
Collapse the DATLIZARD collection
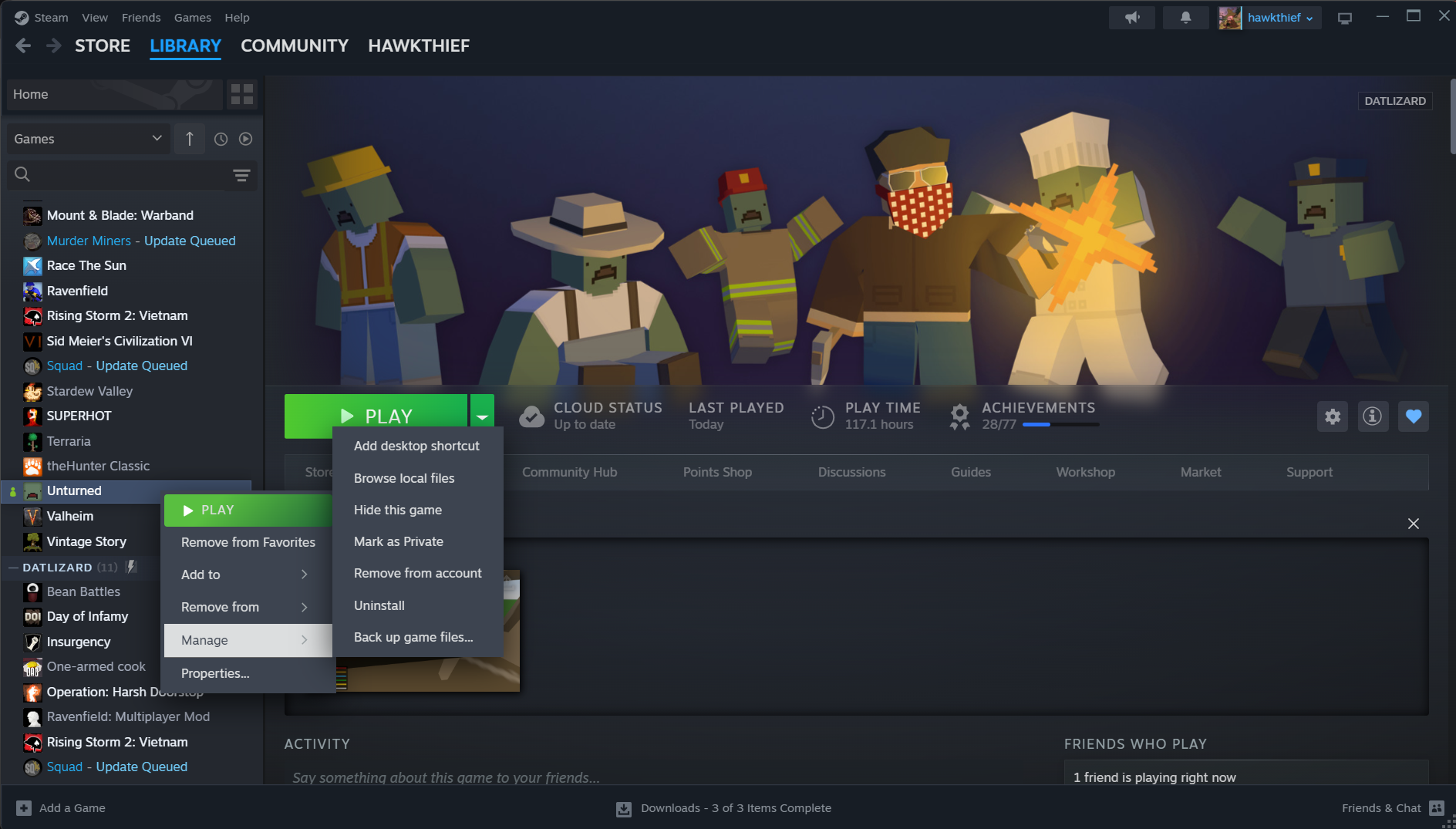tap(13, 568)
